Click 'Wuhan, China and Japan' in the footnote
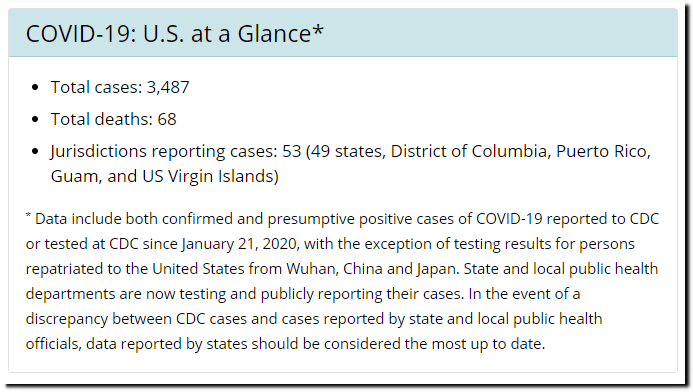Image resolution: width=693 pixels, height=392 pixels. (372, 269)
